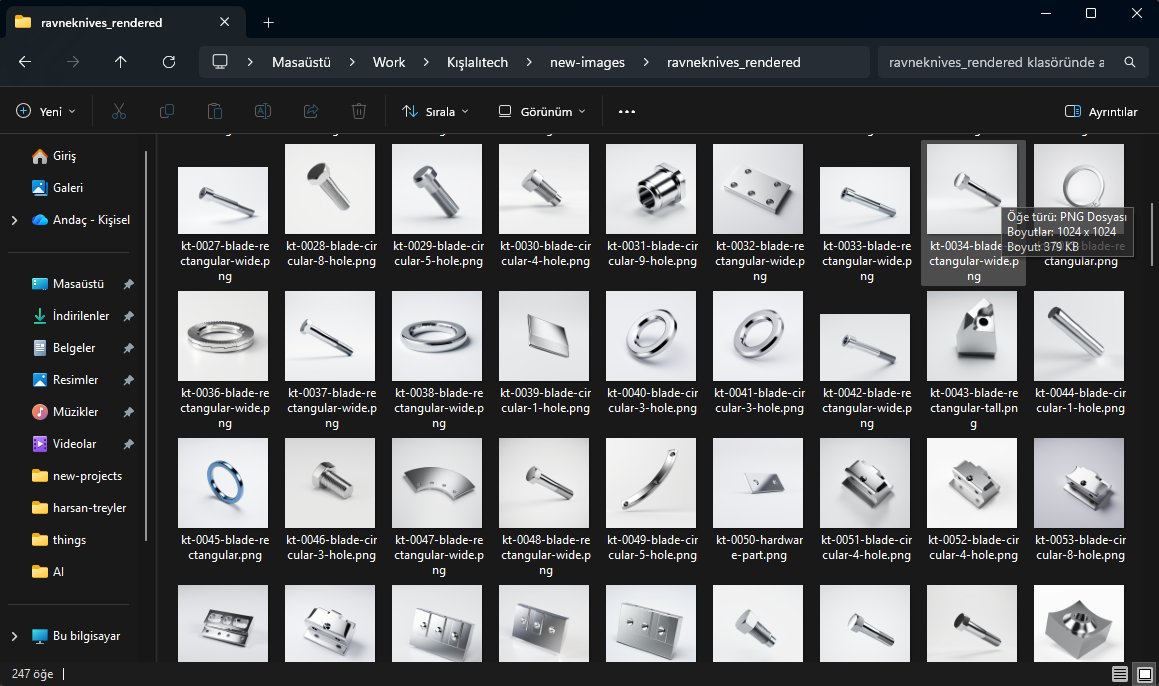Click the Share icon in toolbar
Image resolution: width=1159 pixels, height=686 pixels.
(310, 112)
